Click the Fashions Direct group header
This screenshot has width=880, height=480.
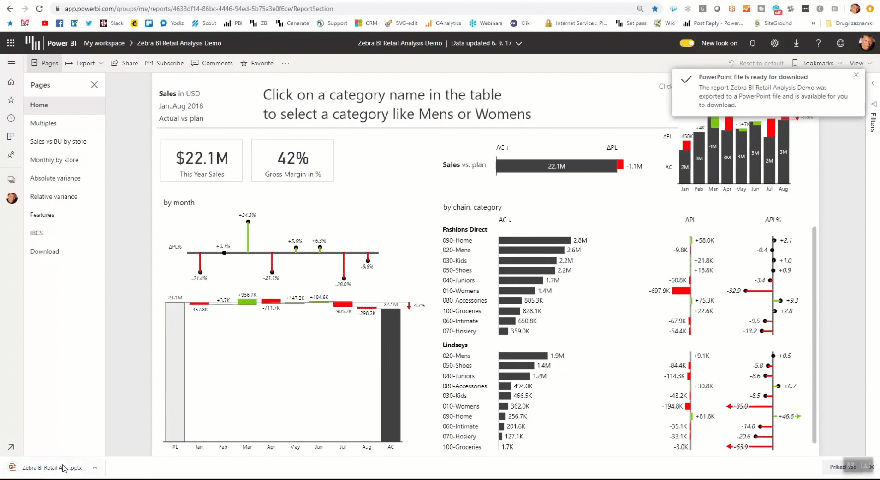click(465, 230)
